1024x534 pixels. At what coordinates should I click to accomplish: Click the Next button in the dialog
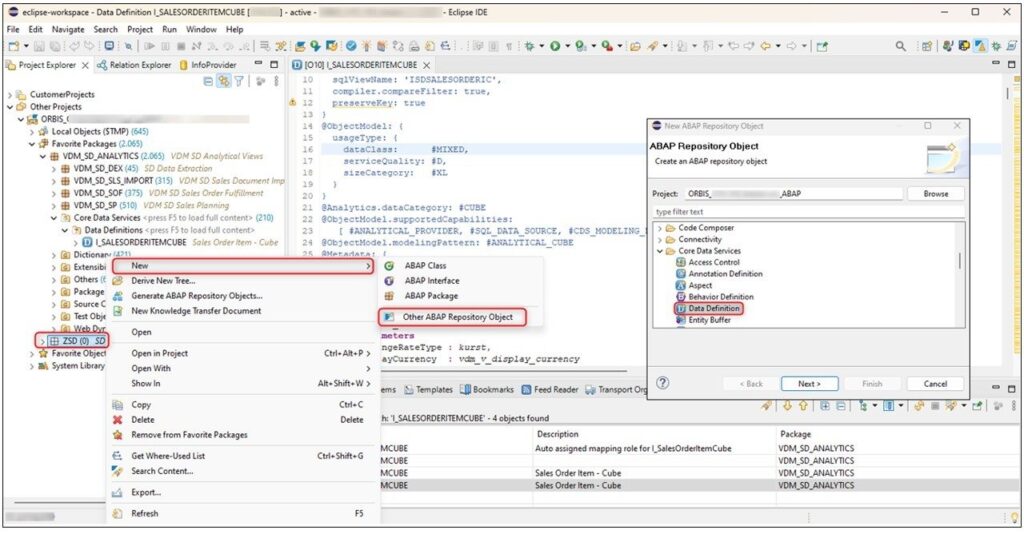[809, 384]
